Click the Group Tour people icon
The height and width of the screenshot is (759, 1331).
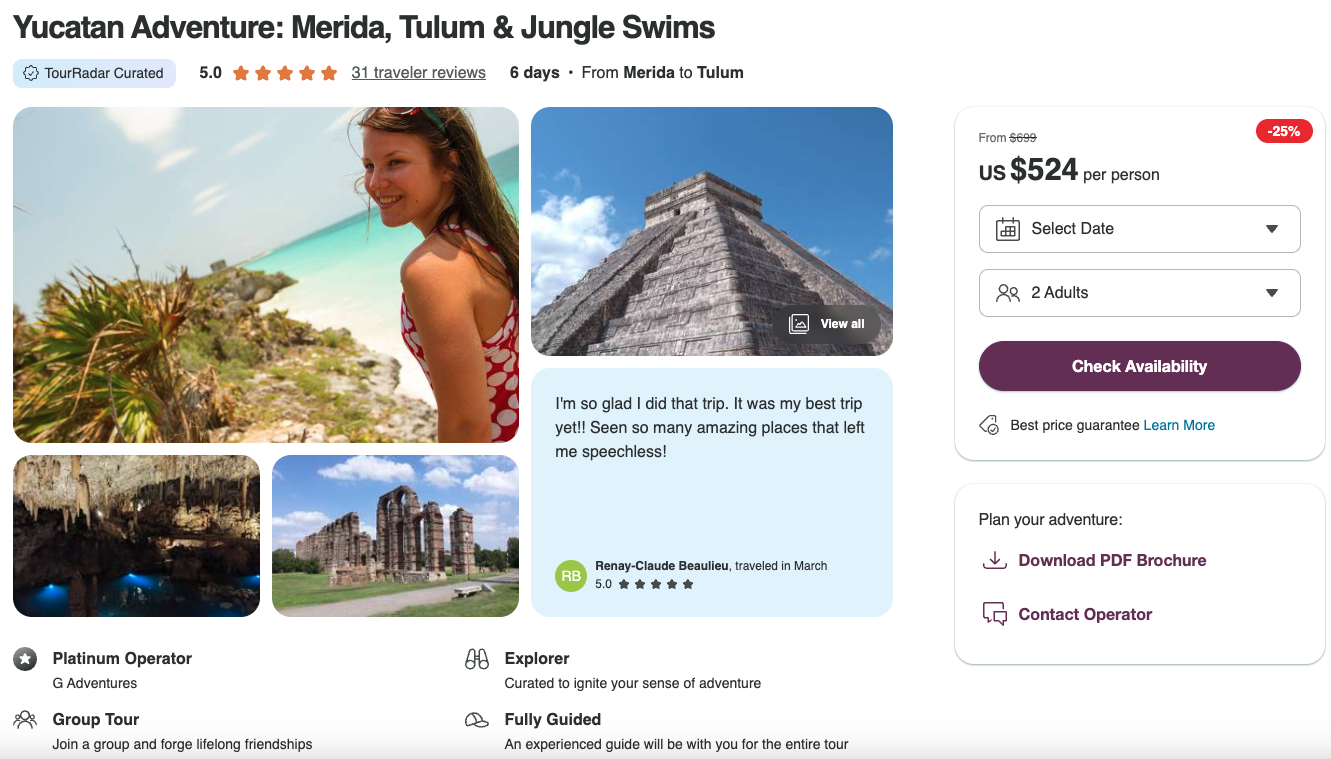pyautogui.click(x=25, y=719)
